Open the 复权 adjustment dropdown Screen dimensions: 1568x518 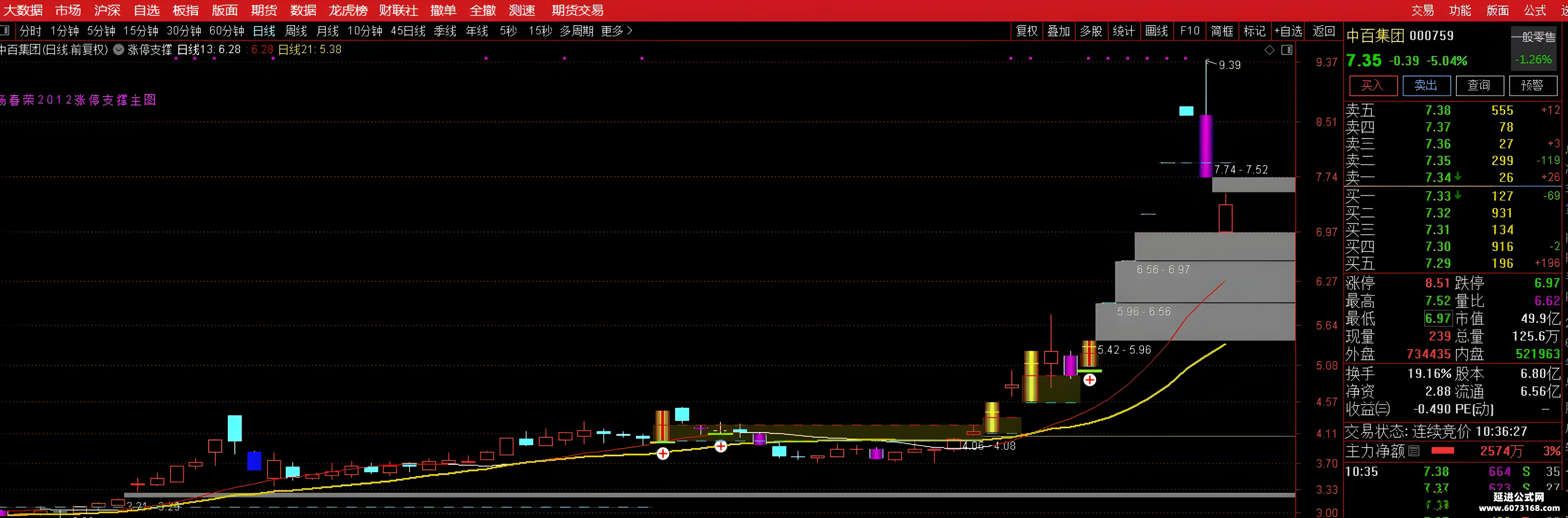tap(1026, 30)
